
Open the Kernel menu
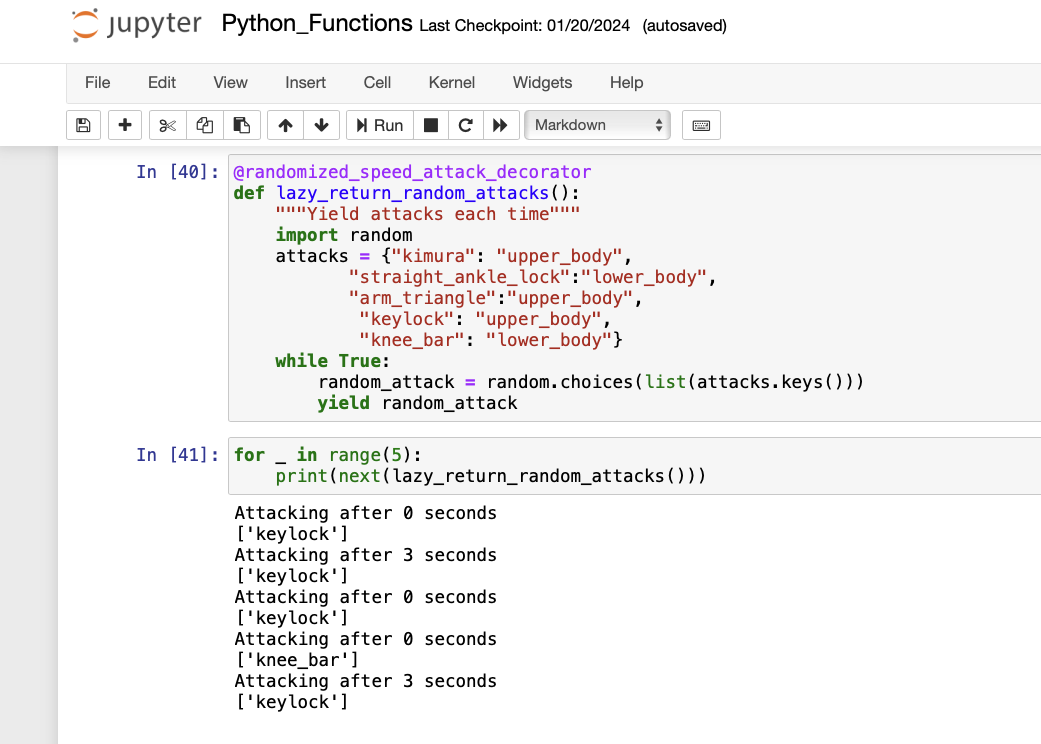click(x=451, y=82)
